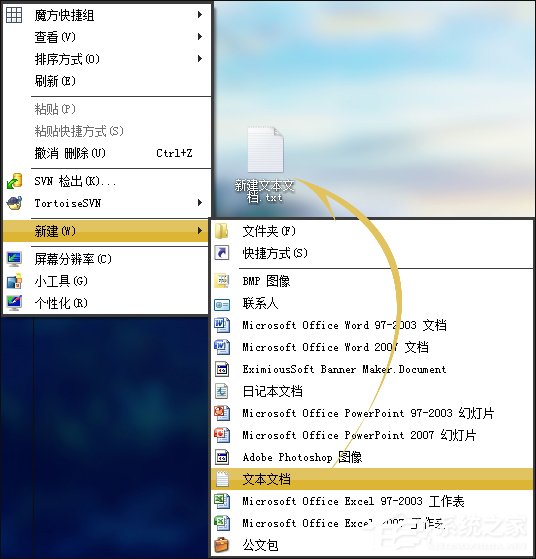Viewport: 536px width, 559px height.
Task: Click the 小工具 gadgets icon
Action: coord(14,281)
